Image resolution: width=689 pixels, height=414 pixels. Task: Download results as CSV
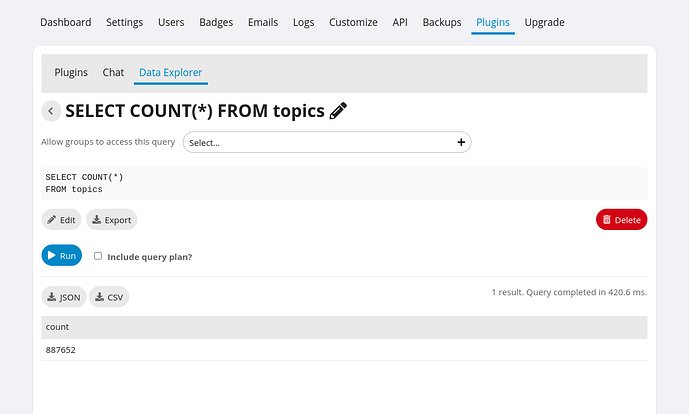tap(109, 297)
